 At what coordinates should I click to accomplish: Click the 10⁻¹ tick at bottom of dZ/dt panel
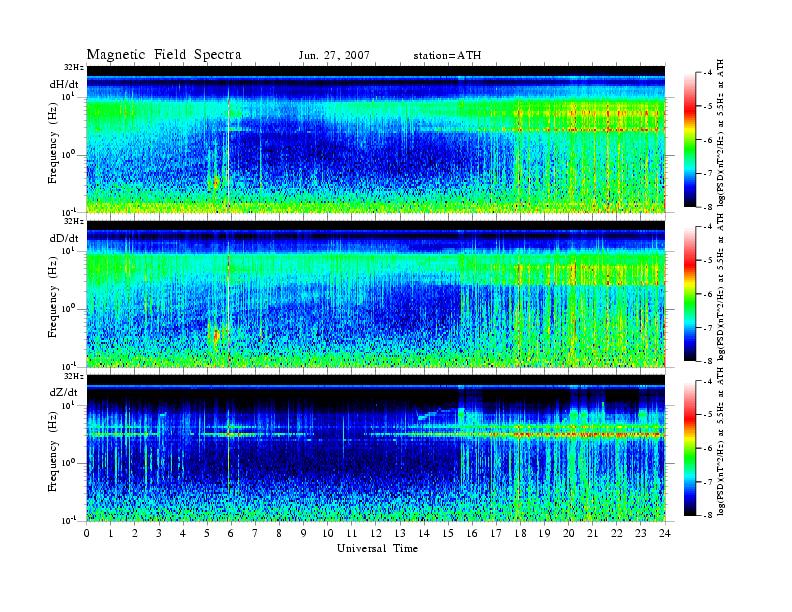pos(69,521)
